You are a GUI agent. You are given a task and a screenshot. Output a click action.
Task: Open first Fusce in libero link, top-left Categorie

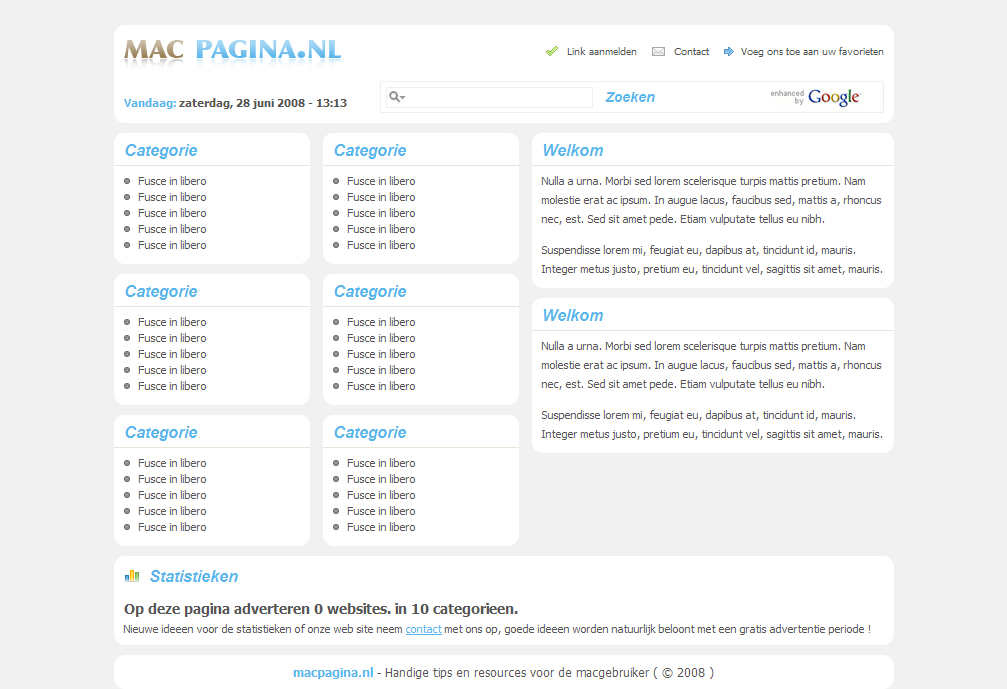click(172, 181)
